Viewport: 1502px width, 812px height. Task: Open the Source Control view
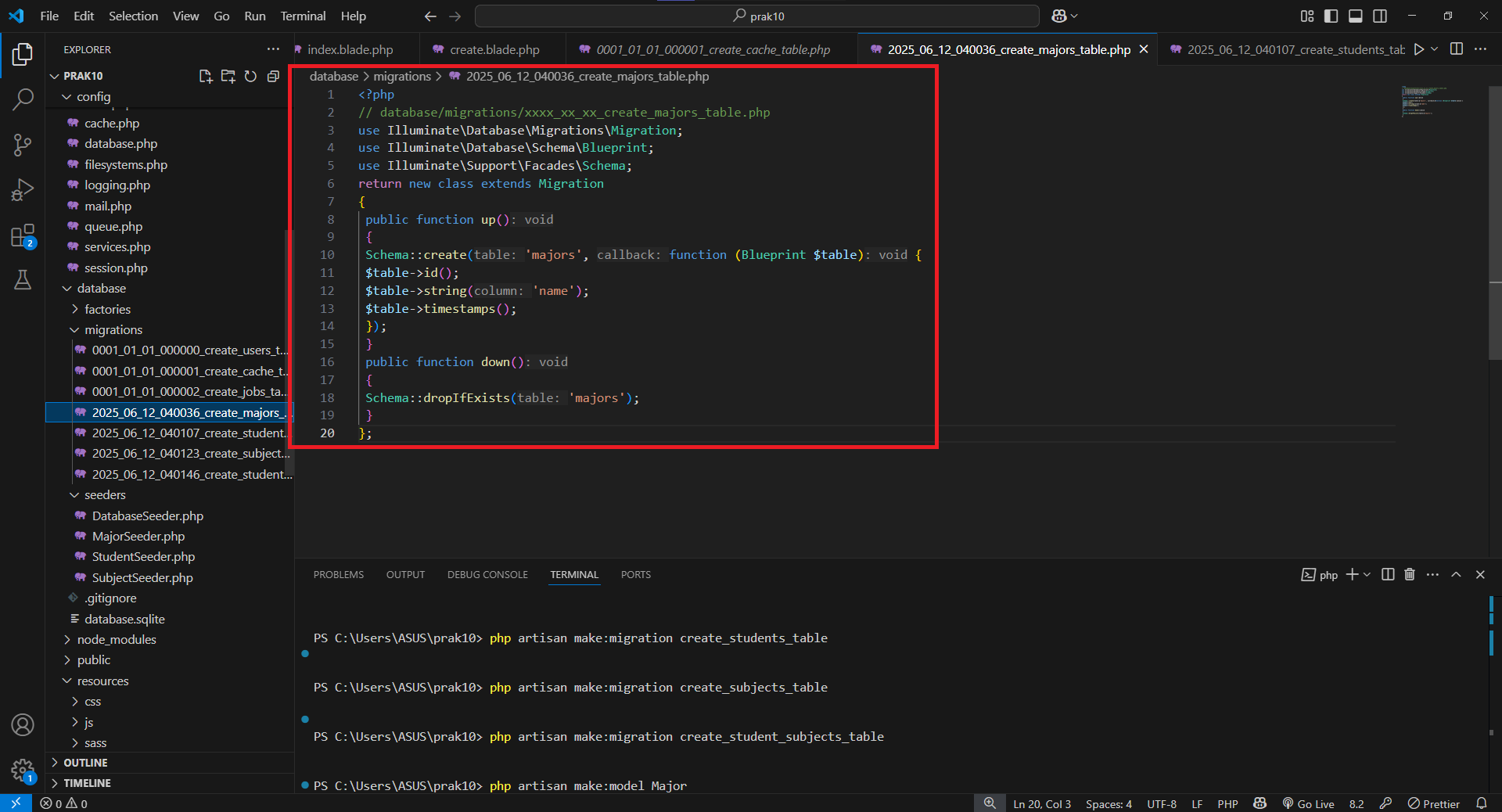[23, 145]
